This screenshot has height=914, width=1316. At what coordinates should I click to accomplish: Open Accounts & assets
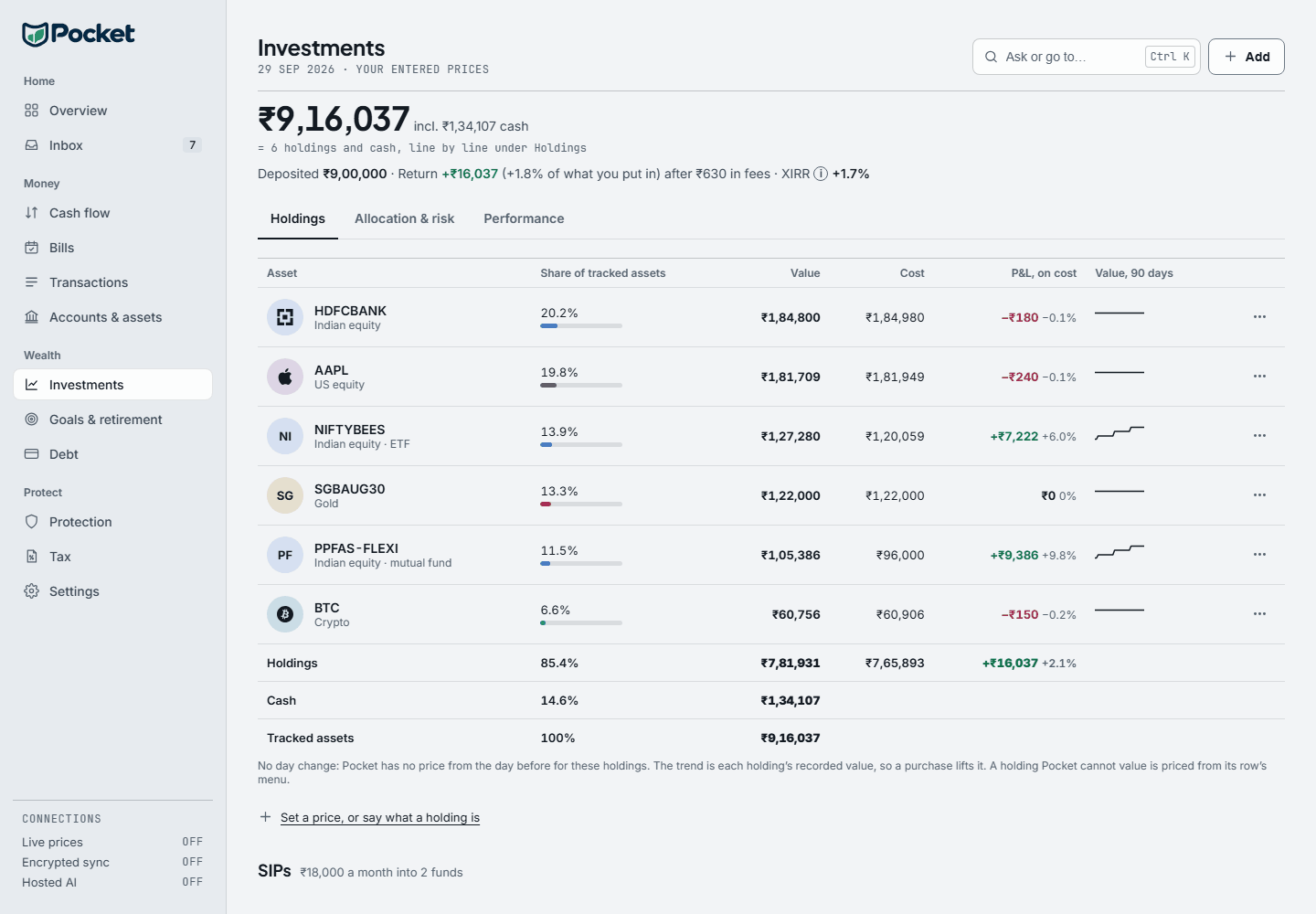pyautogui.click(x=112, y=317)
